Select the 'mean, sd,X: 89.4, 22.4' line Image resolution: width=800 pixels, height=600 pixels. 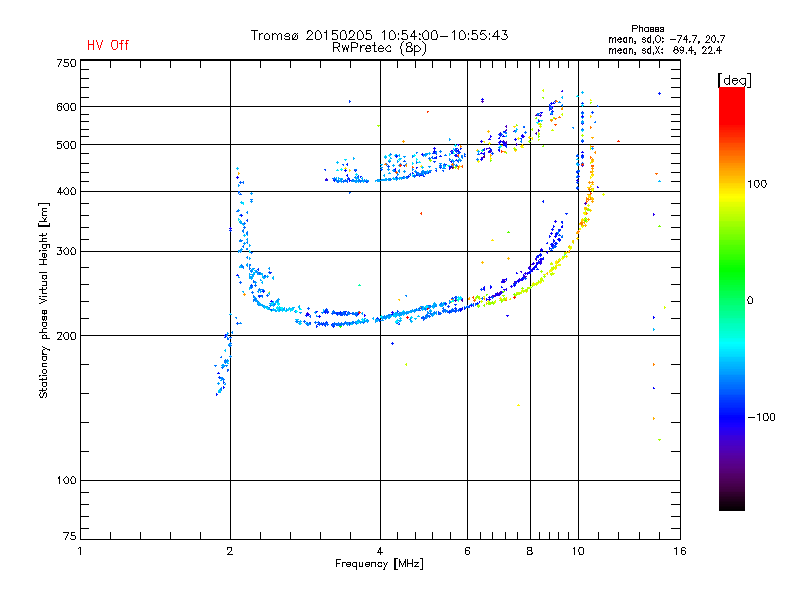point(665,50)
